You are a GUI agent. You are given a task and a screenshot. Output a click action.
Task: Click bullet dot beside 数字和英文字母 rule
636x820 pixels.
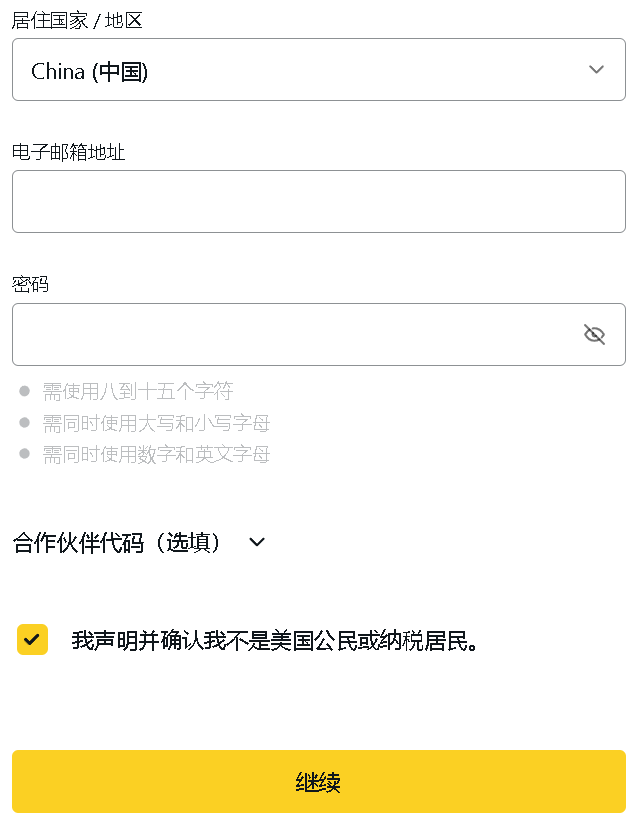(x=25, y=454)
